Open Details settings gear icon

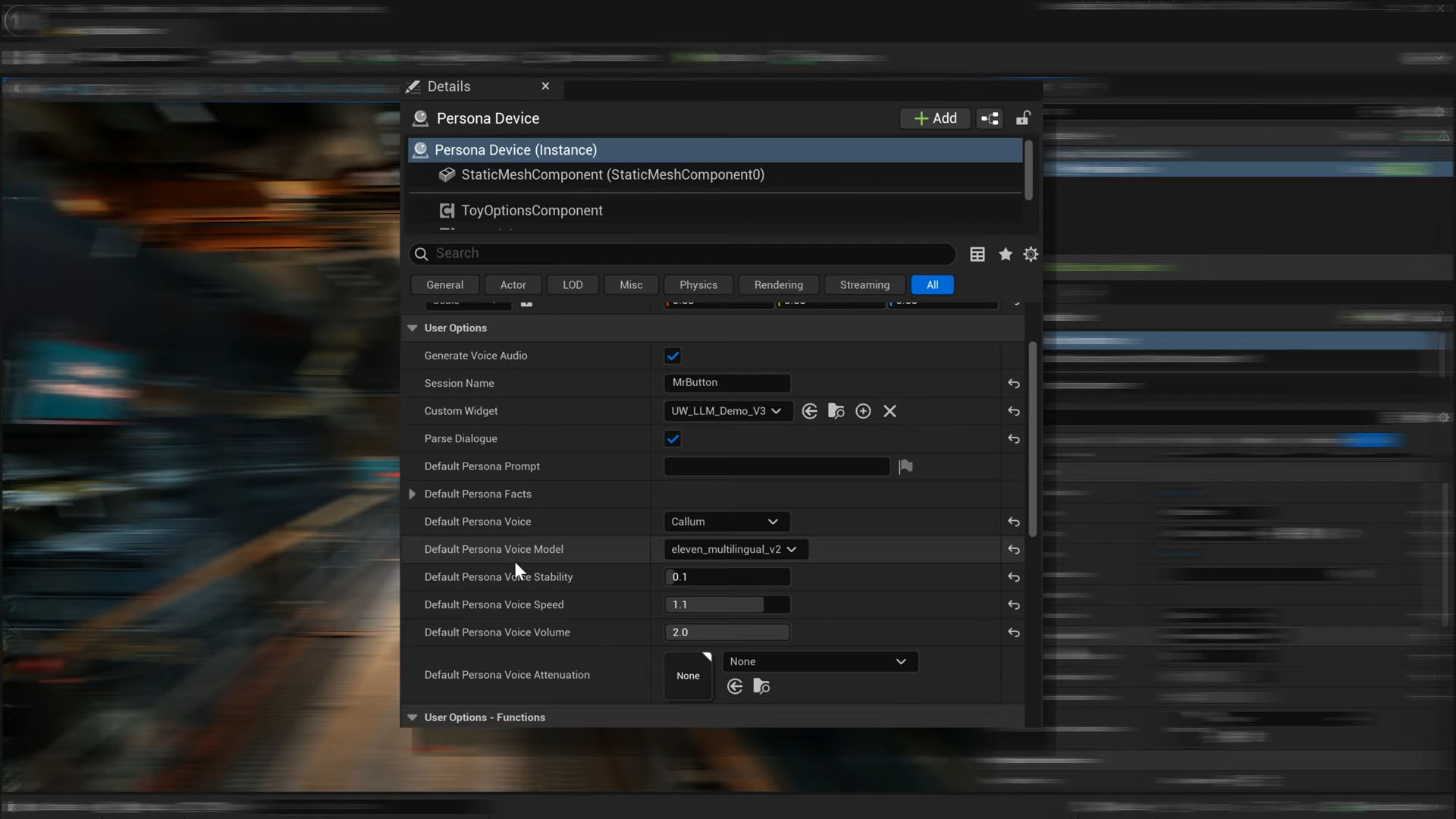tap(1031, 254)
